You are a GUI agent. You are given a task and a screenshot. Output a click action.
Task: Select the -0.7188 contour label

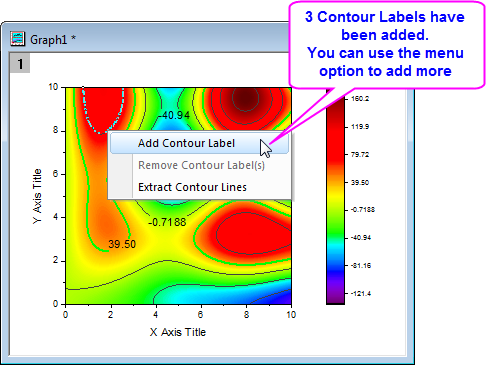(x=167, y=222)
